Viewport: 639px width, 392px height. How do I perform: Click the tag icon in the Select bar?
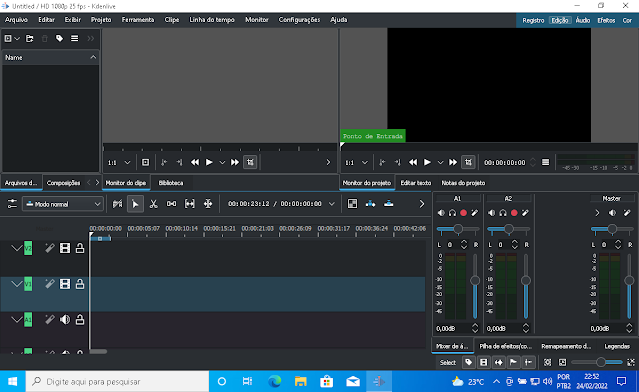pyautogui.click(x=469, y=362)
